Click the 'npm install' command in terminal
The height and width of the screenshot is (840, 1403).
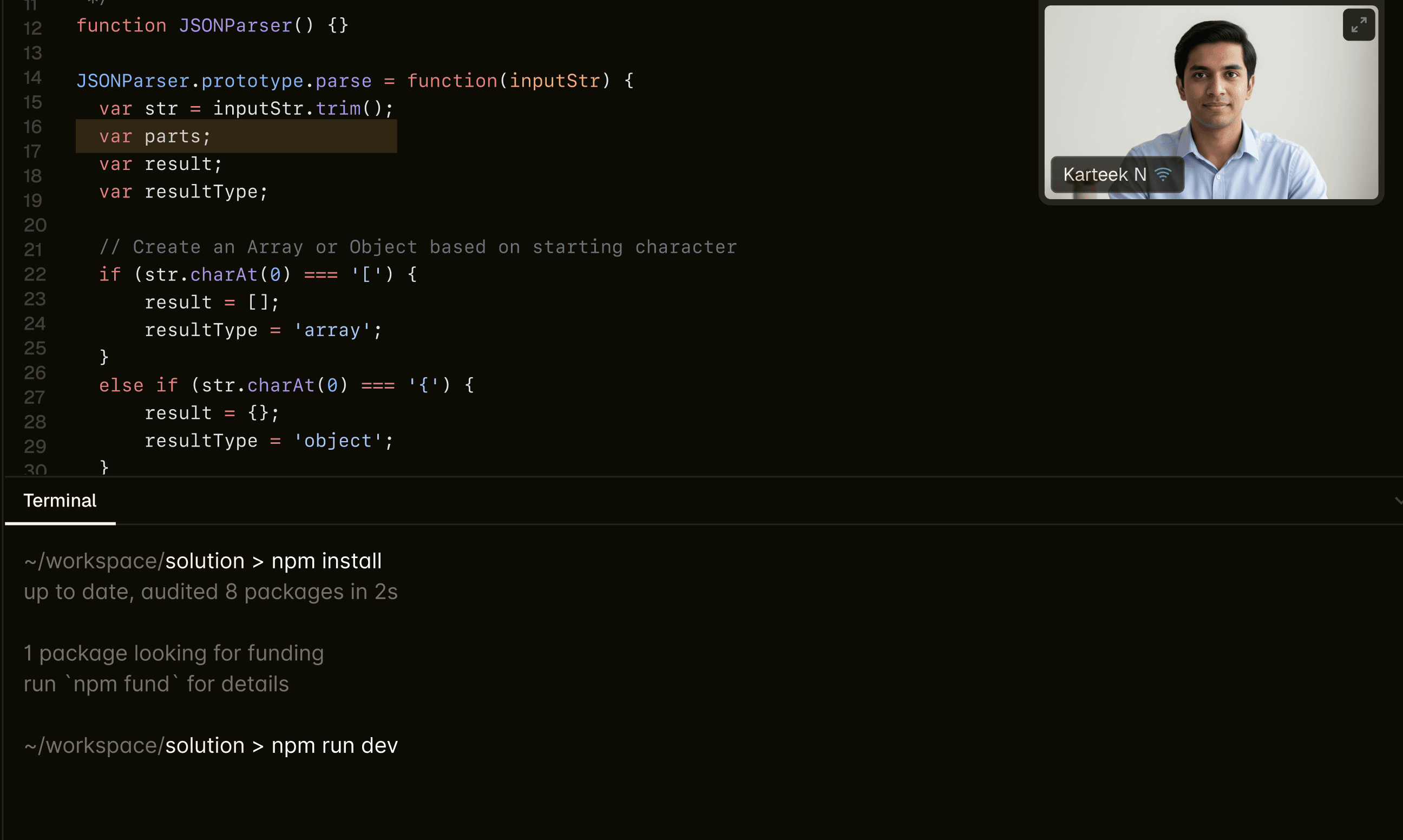[326, 561]
